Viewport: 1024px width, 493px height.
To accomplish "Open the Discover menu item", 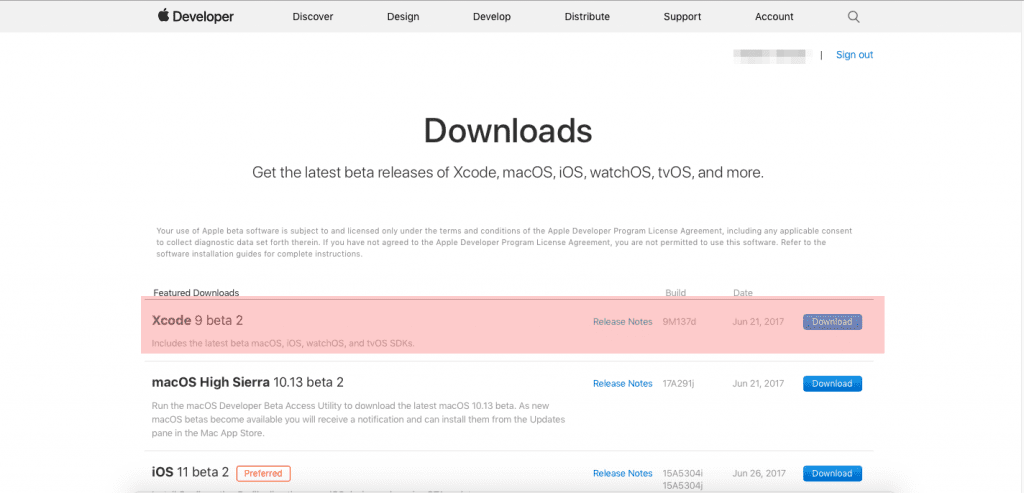I will click(313, 17).
